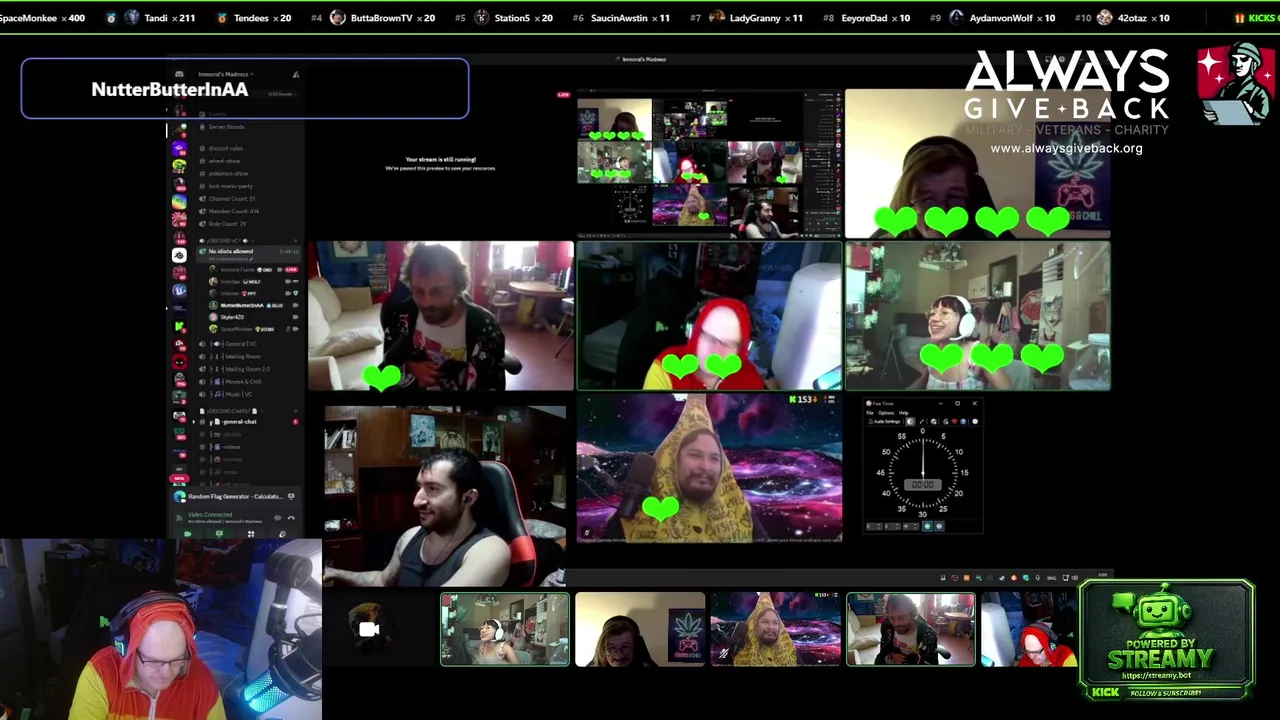Click ENG language indicator in taskbar

tap(1052, 577)
